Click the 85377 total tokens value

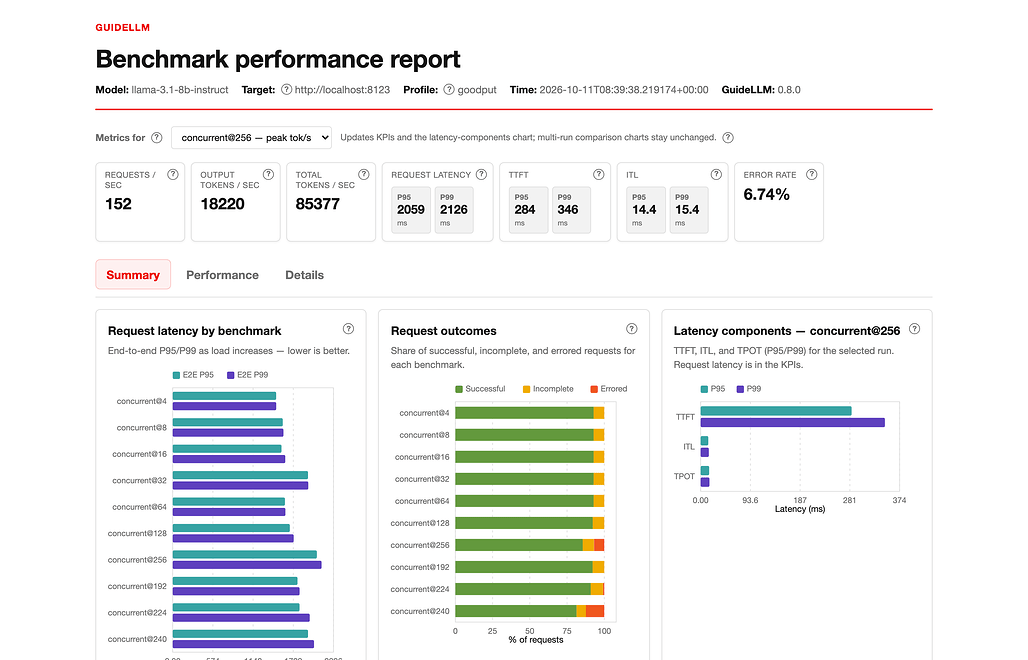click(317, 204)
